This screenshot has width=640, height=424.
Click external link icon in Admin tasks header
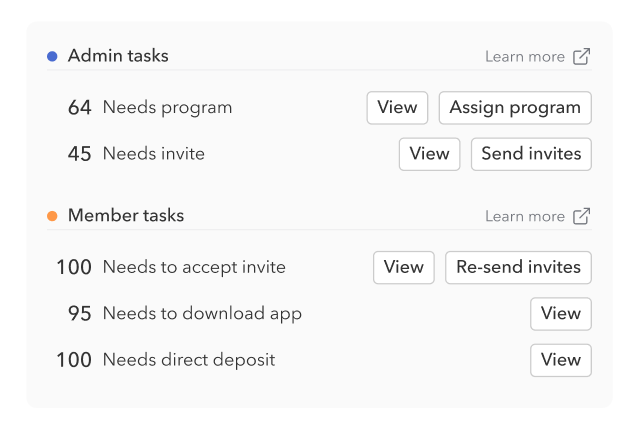[x=581, y=57]
